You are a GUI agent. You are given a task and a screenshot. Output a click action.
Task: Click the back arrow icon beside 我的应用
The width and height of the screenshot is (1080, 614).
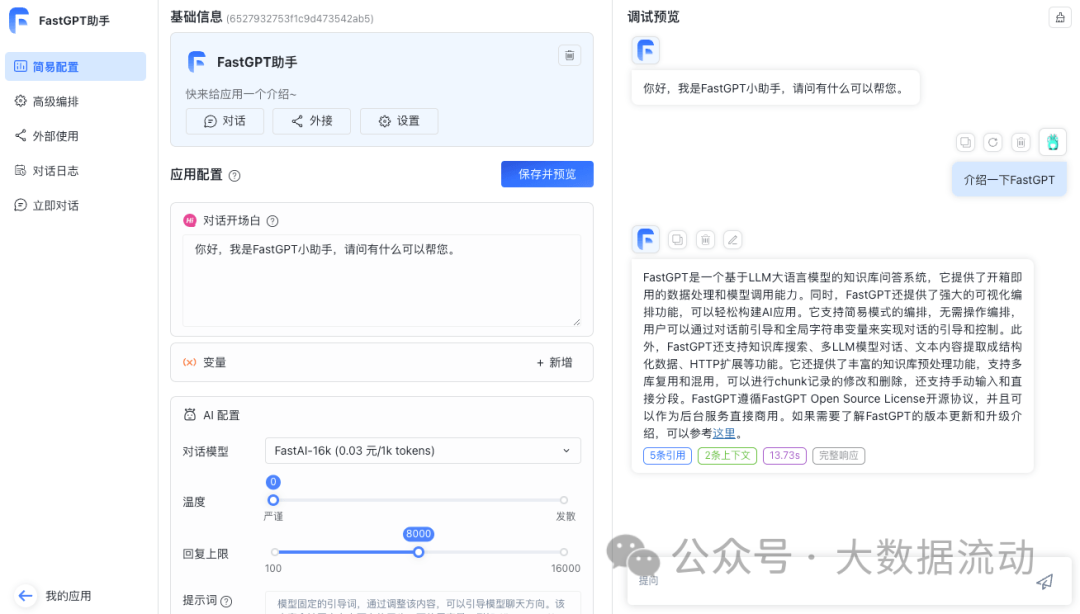pyautogui.click(x=25, y=596)
